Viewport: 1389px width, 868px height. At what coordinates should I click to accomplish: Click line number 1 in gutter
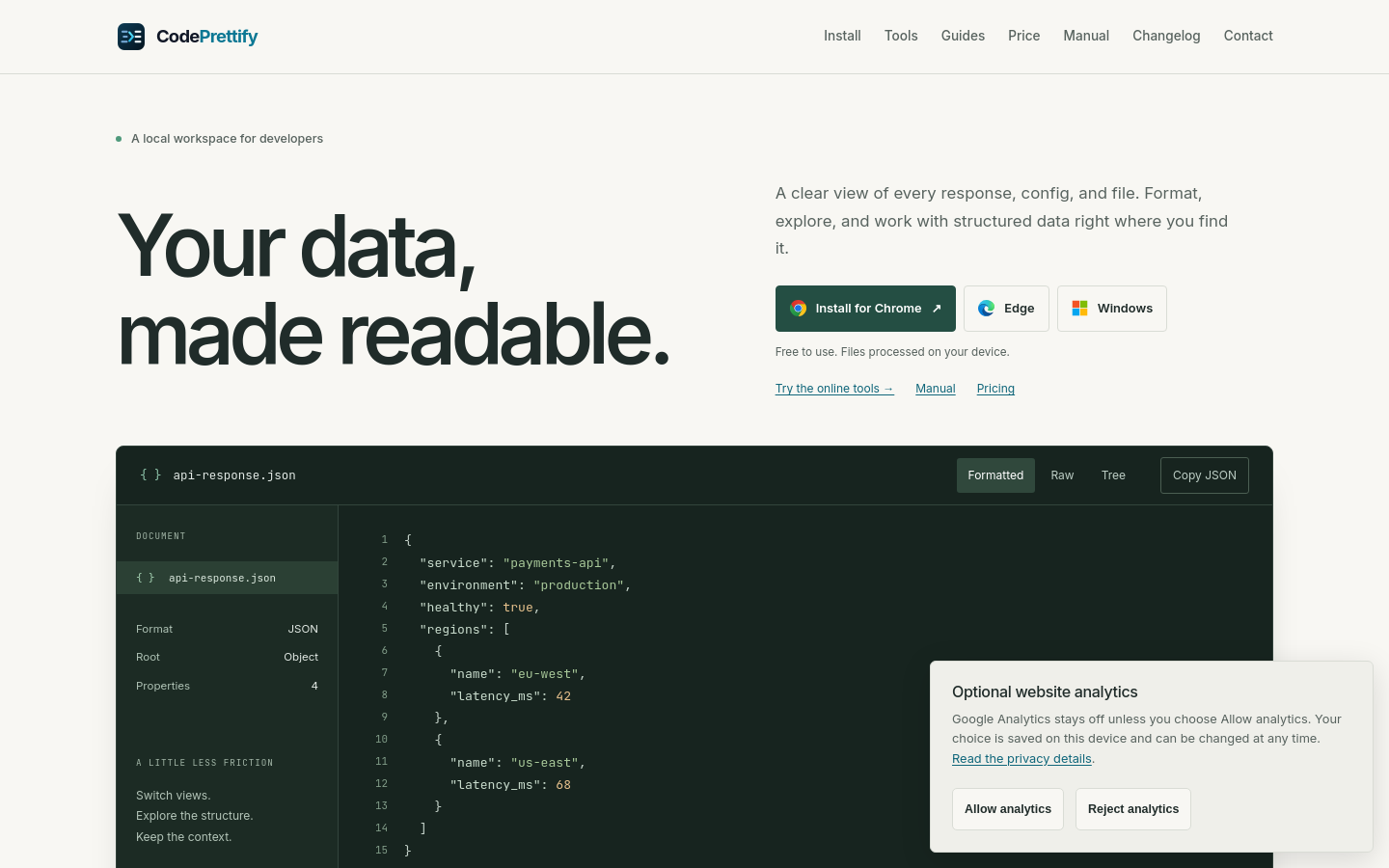point(384,540)
